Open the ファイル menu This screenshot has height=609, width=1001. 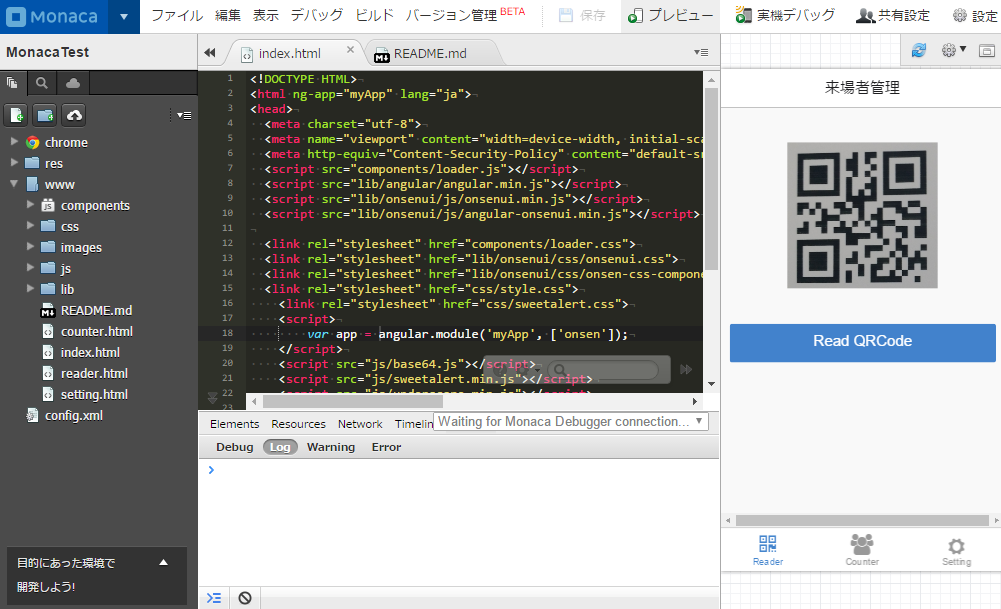coord(176,16)
